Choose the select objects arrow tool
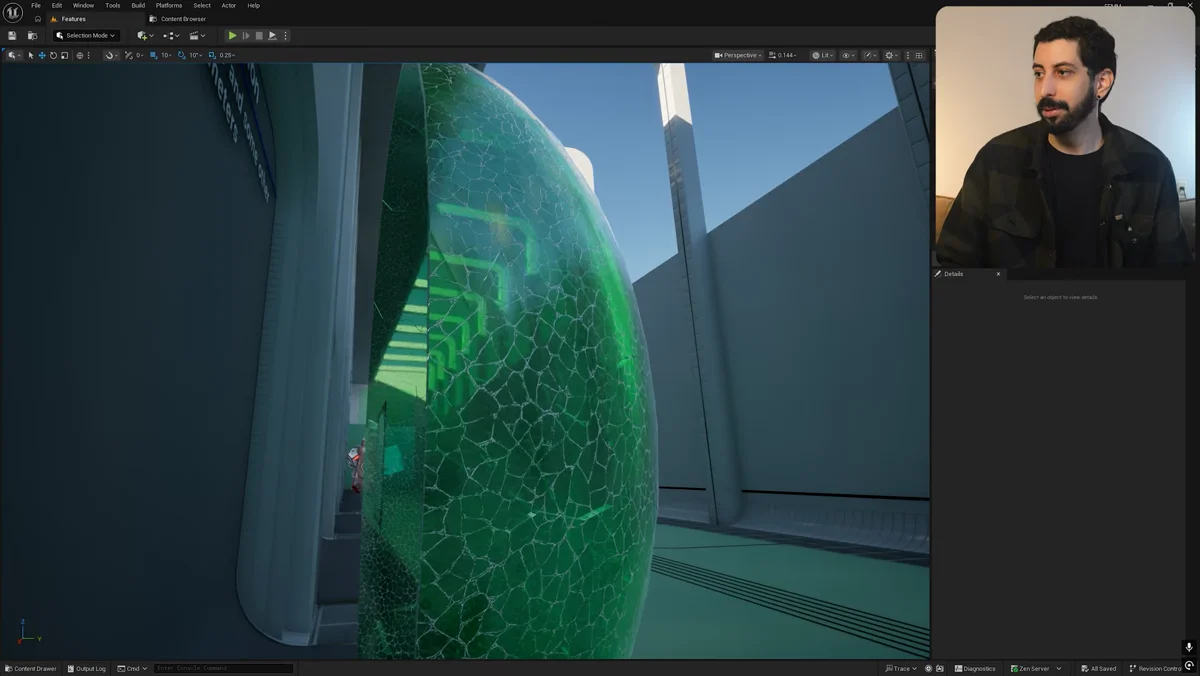1200x676 pixels. click(31, 55)
